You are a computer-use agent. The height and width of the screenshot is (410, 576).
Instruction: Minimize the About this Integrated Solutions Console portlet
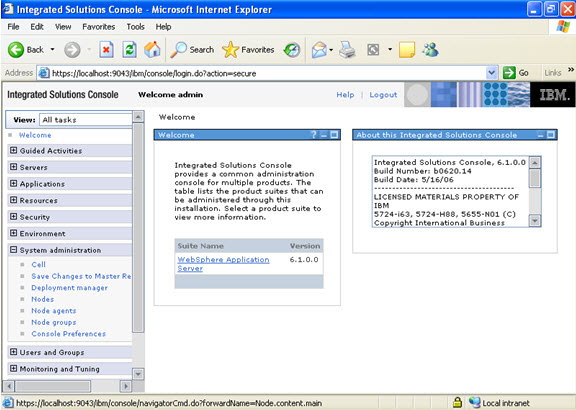540,135
